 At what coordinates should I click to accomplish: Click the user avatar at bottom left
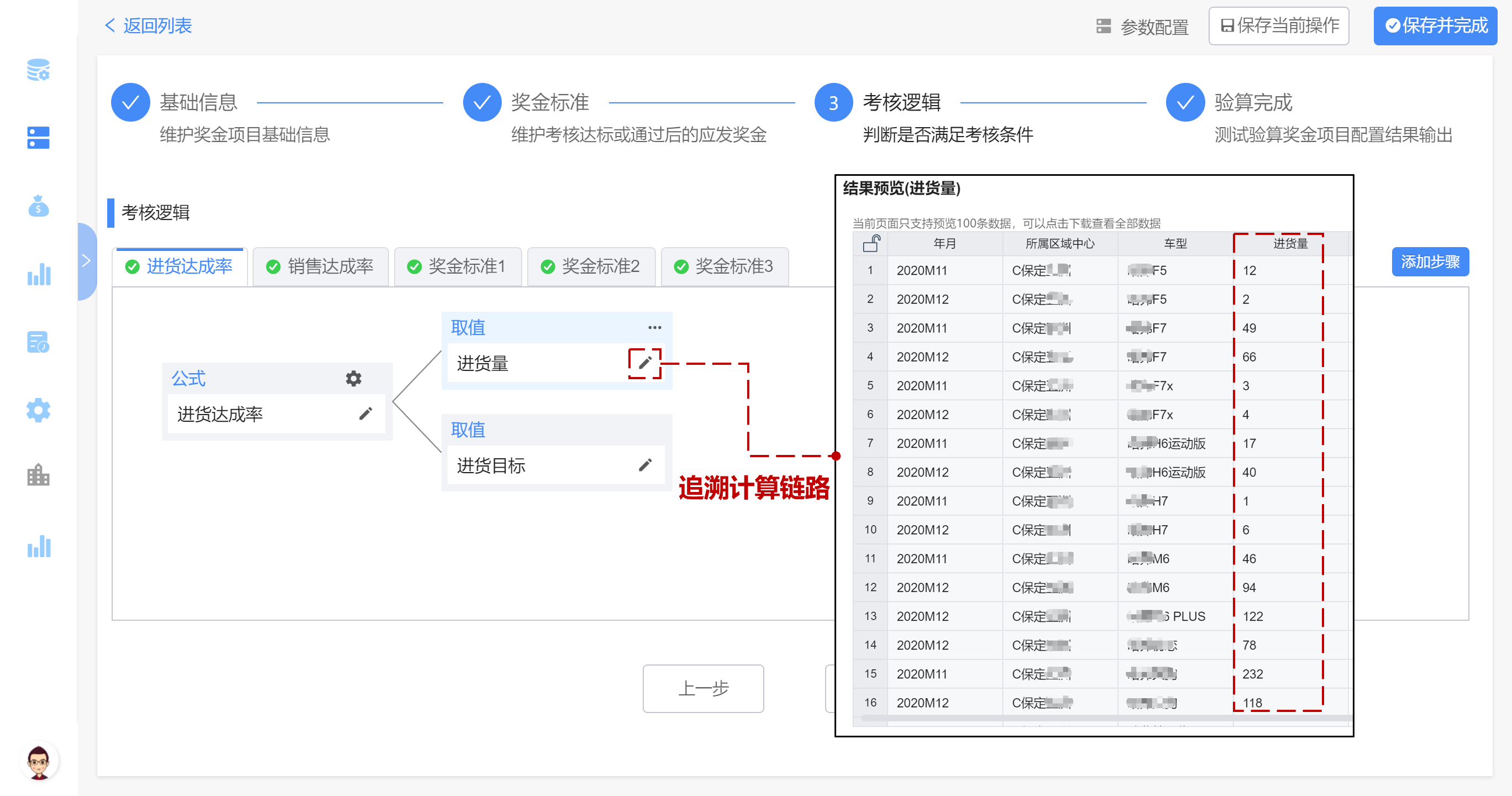(x=39, y=761)
